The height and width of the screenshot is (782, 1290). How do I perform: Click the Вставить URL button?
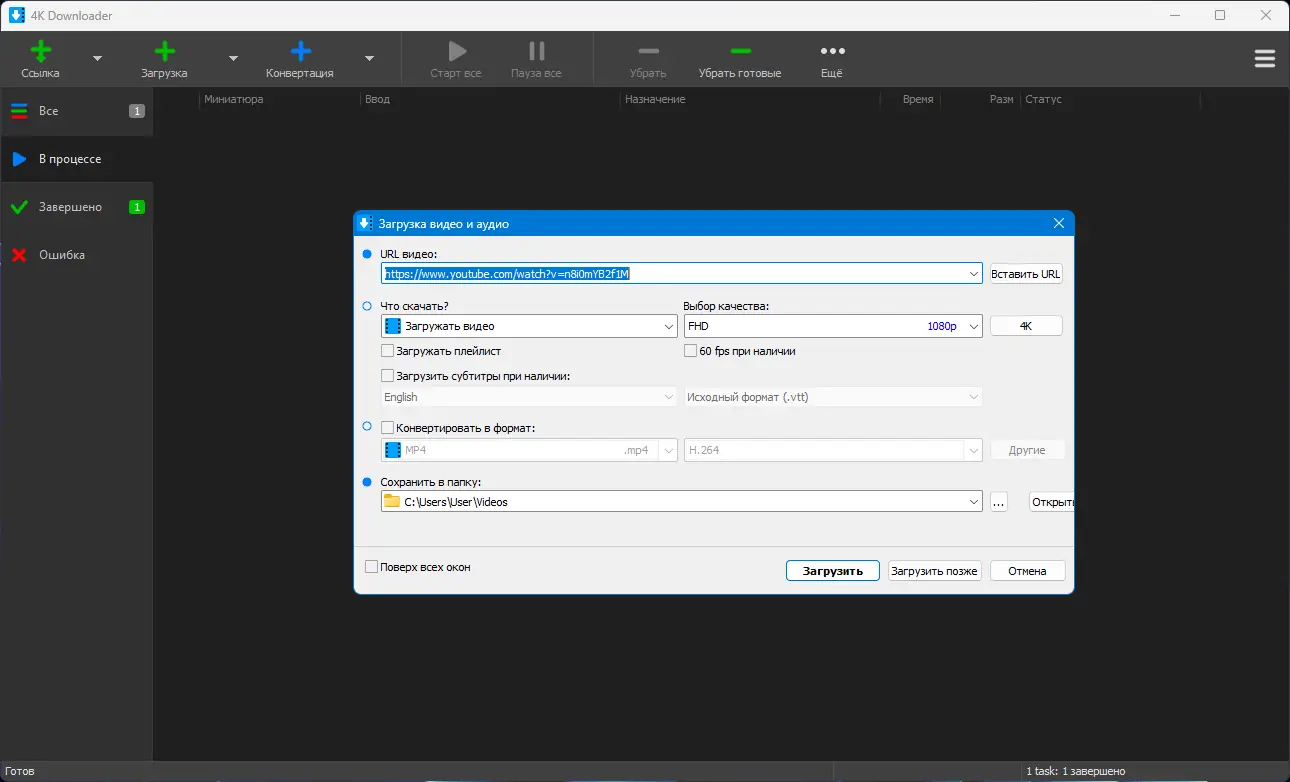pos(1026,274)
